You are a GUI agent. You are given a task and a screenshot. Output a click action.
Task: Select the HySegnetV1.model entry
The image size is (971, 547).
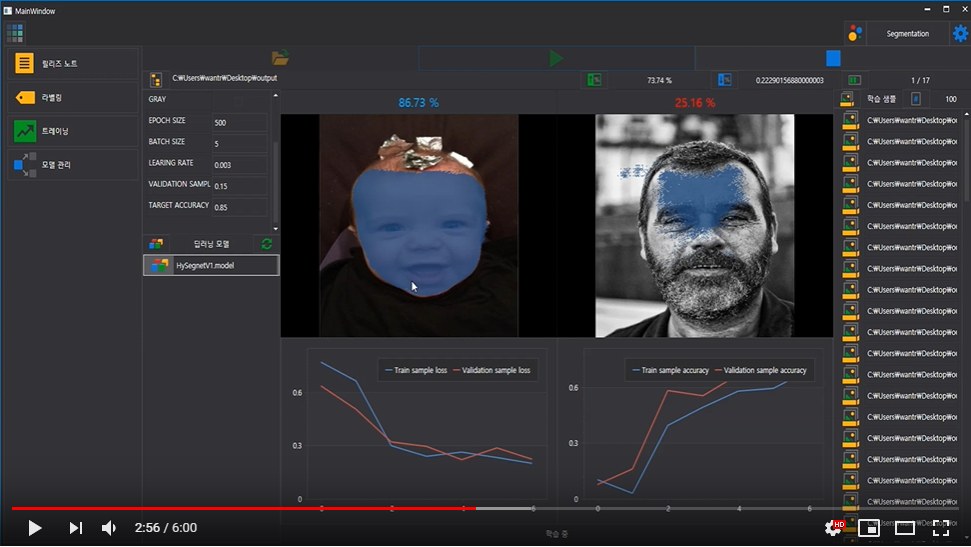tap(211, 265)
